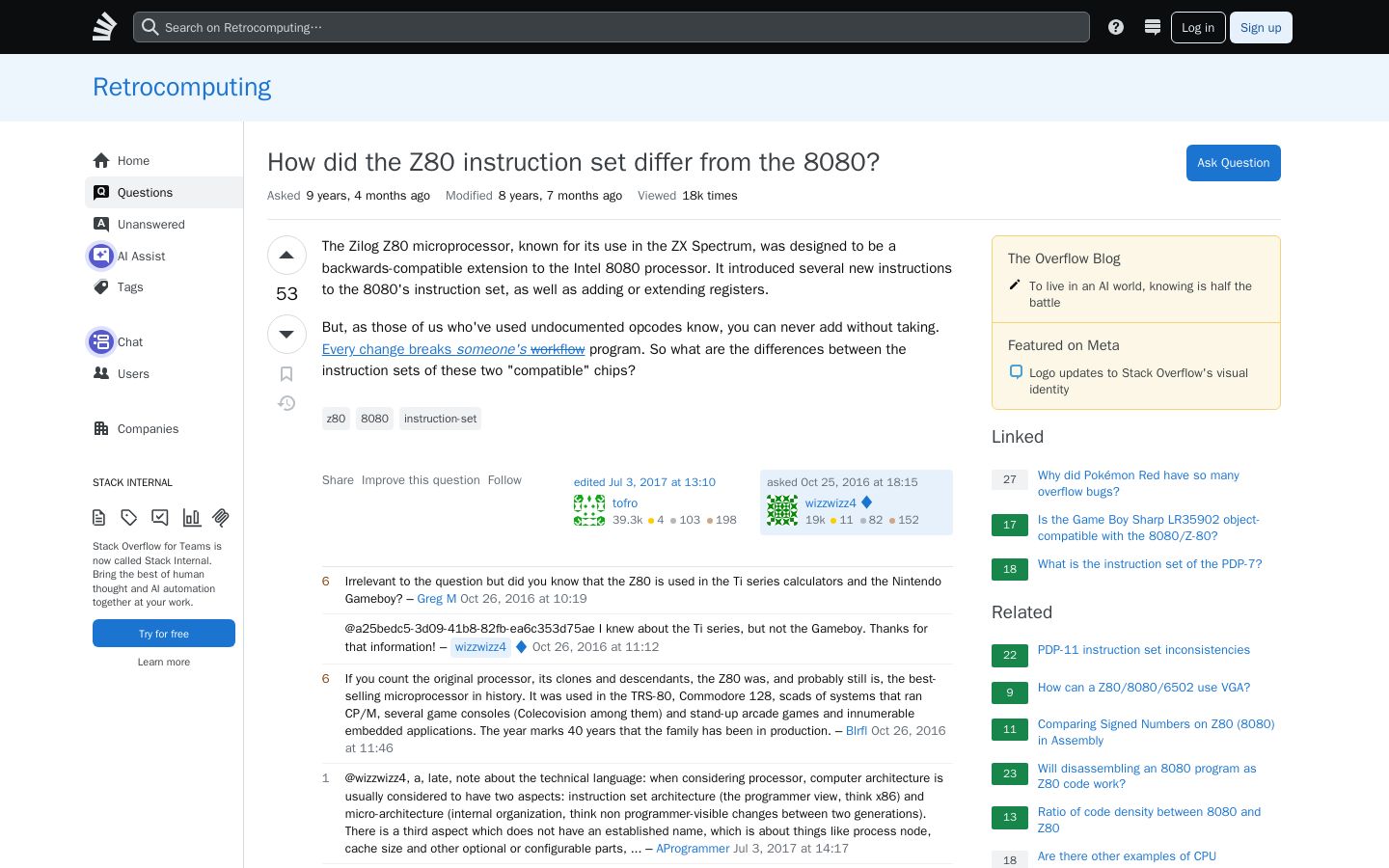Downvote the Z80 question
Image resolution: width=1389 pixels, height=868 pixels.
[x=286, y=334]
